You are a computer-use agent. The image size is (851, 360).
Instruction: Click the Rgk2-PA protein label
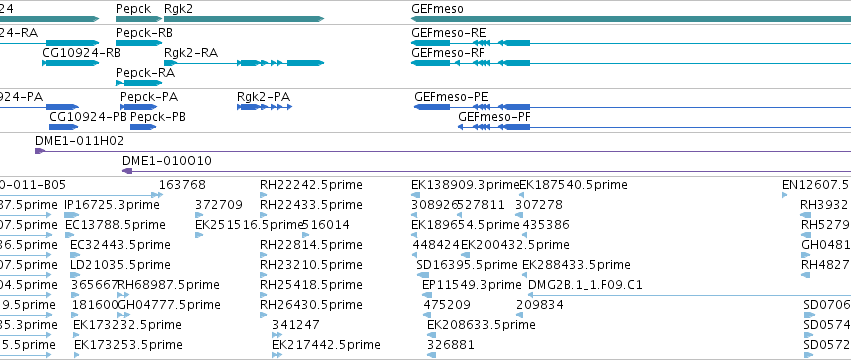click(x=263, y=97)
